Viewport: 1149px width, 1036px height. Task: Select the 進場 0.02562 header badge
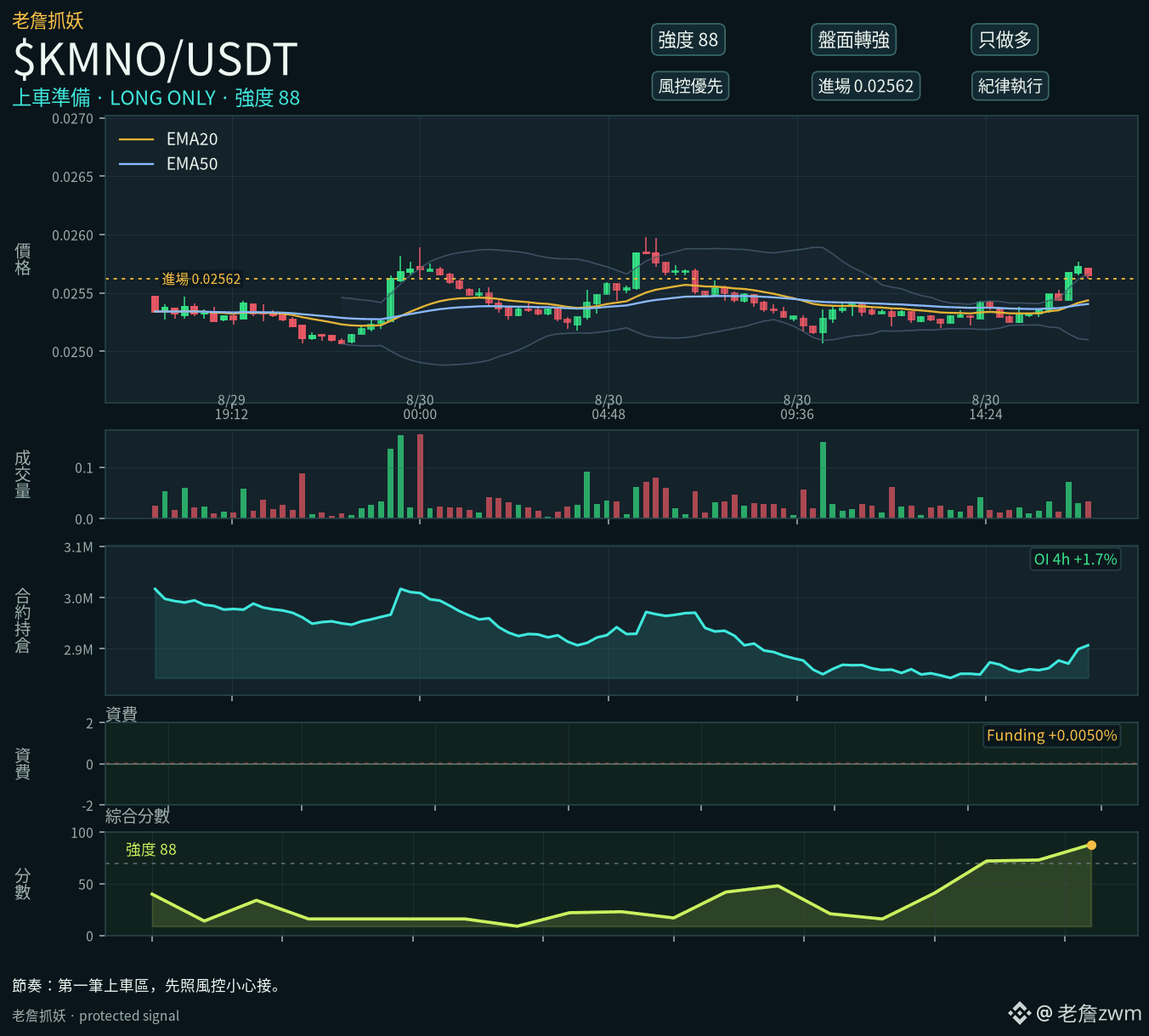pyautogui.click(x=865, y=86)
